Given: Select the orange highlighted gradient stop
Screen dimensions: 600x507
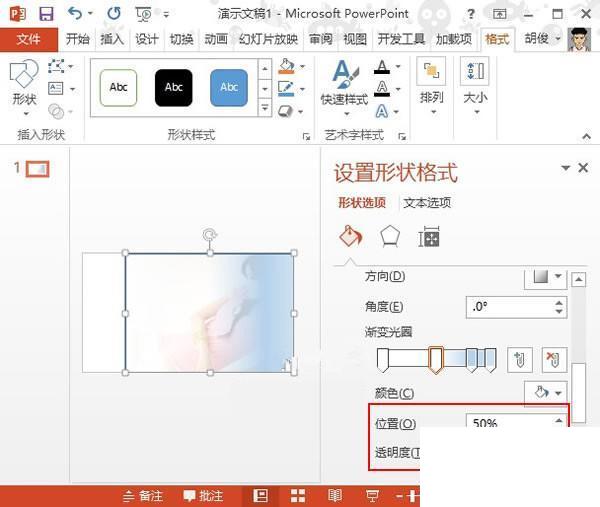Looking at the screenshot, I should [x=435, y=360].
